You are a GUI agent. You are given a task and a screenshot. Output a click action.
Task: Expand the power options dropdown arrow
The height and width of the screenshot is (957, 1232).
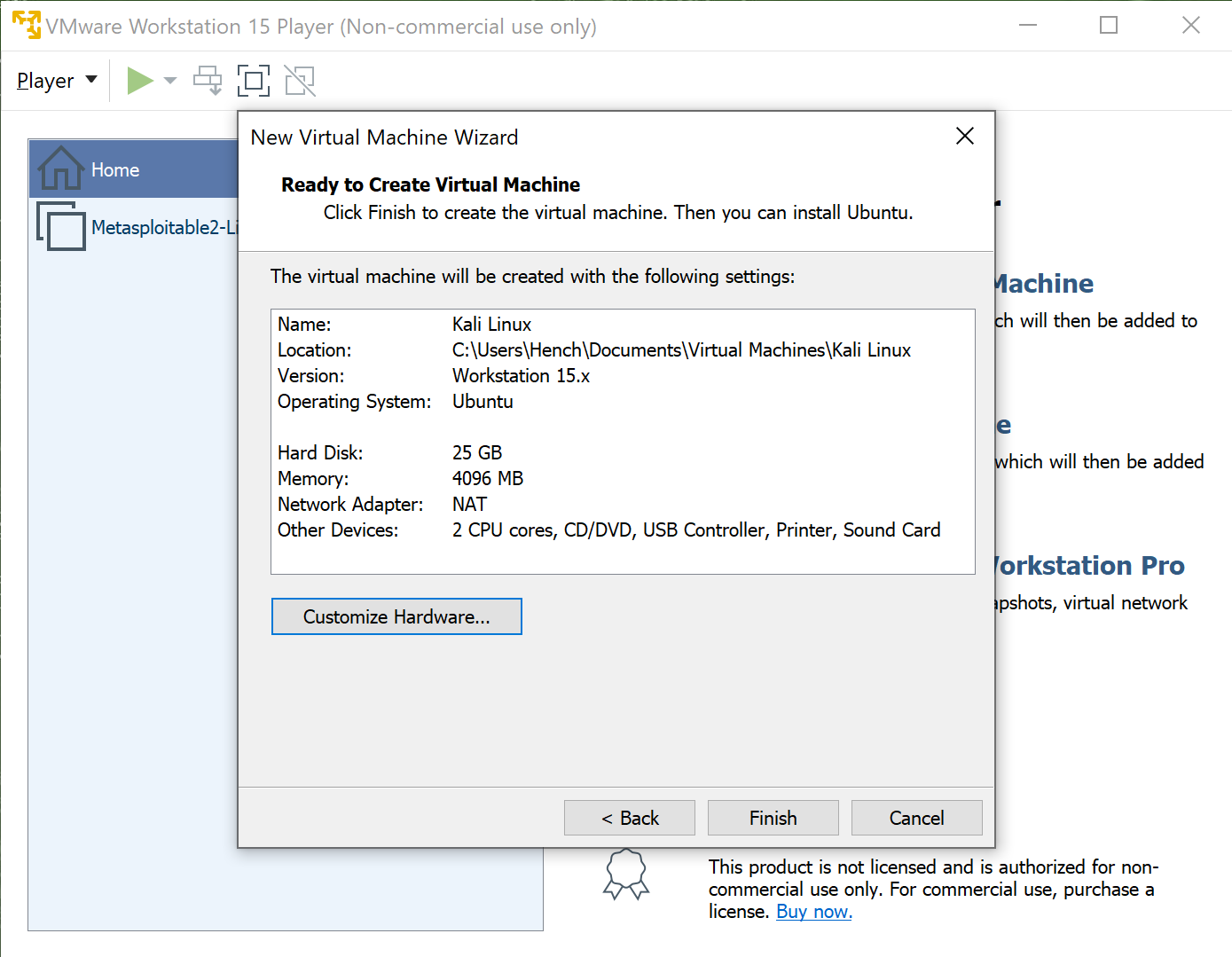click(x=170, y=81)
